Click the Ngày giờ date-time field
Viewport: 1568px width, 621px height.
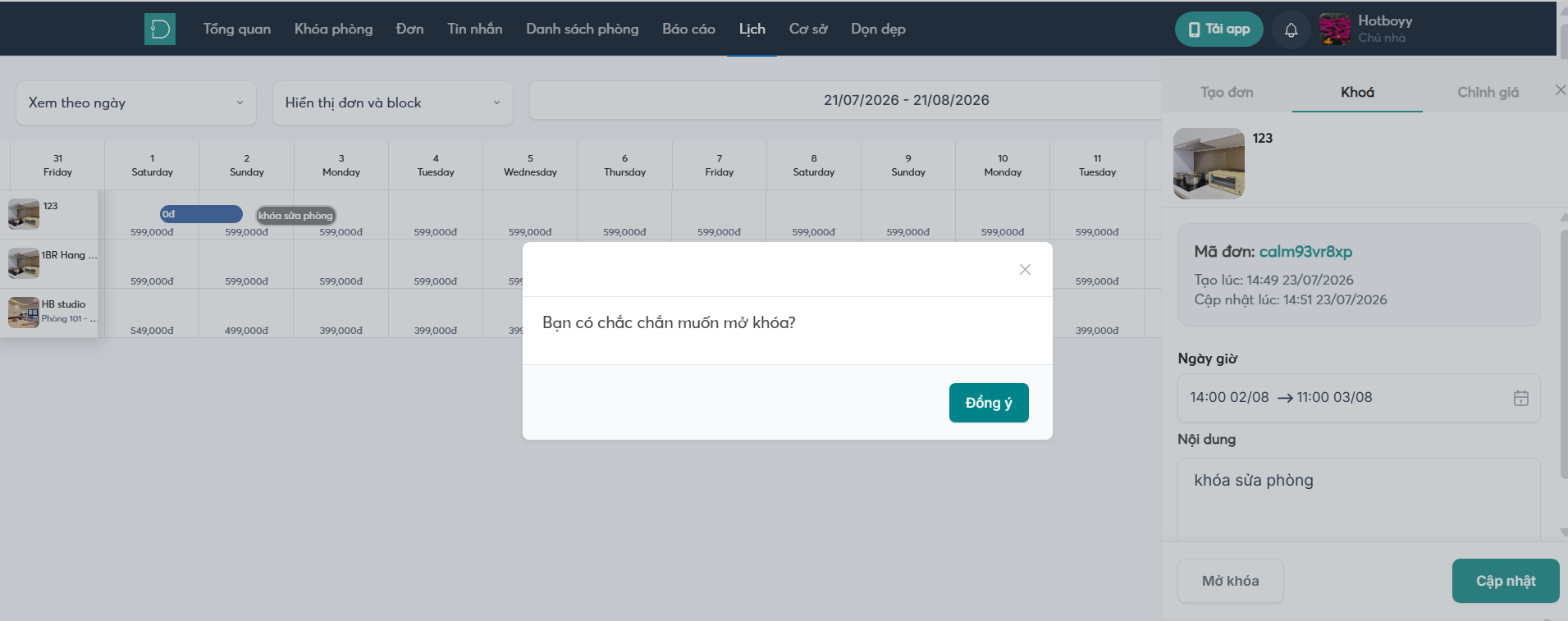point(1359,398)
